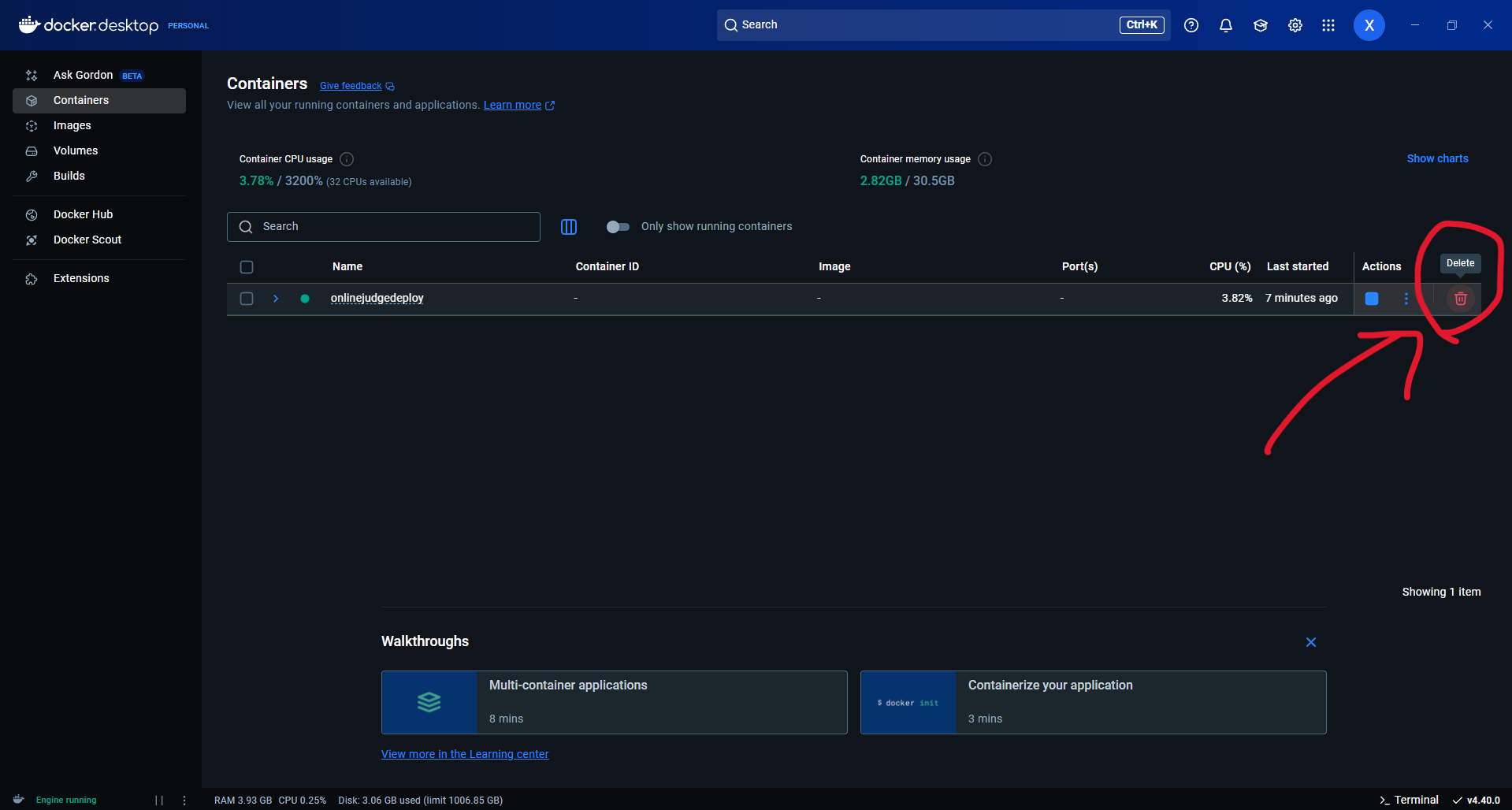The width and height of the screenshot is (1512, 810).
Task: Open the Terminal panel
Action: click(x=1409, y=800)
